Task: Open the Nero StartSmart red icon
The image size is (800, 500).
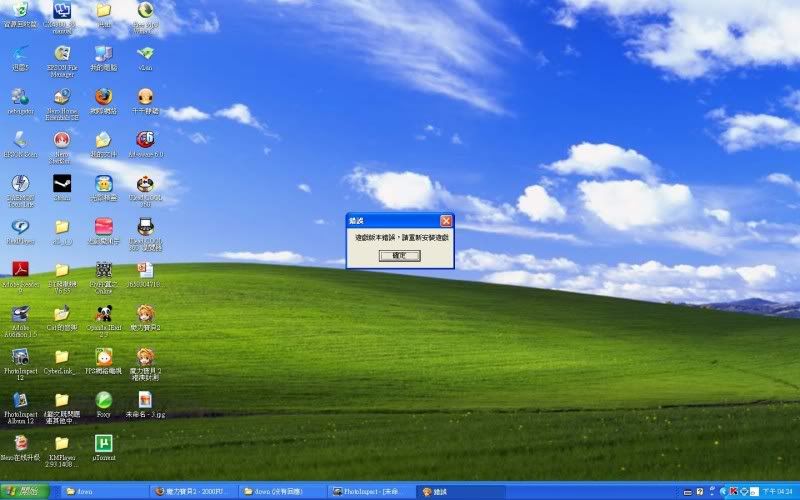Action: 62,148
